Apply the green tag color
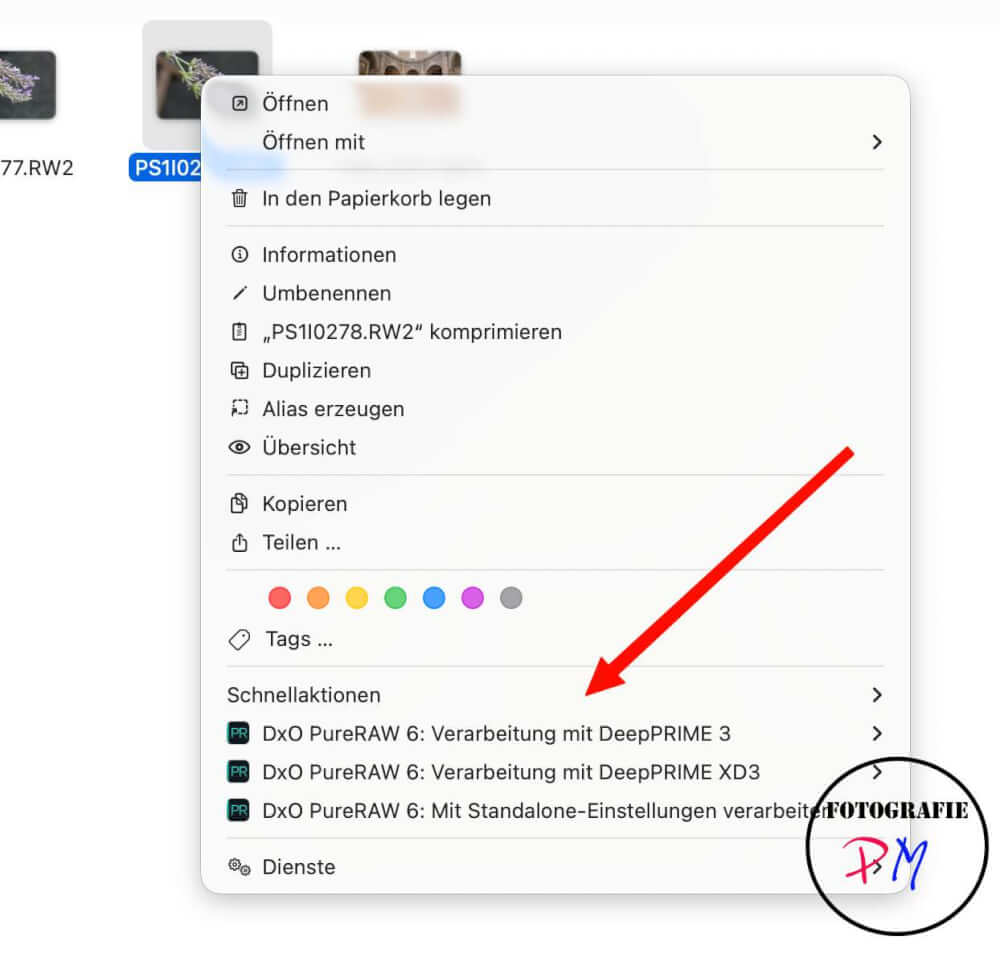This screenshot has width=1000, height=953. (x=395, y=598)
